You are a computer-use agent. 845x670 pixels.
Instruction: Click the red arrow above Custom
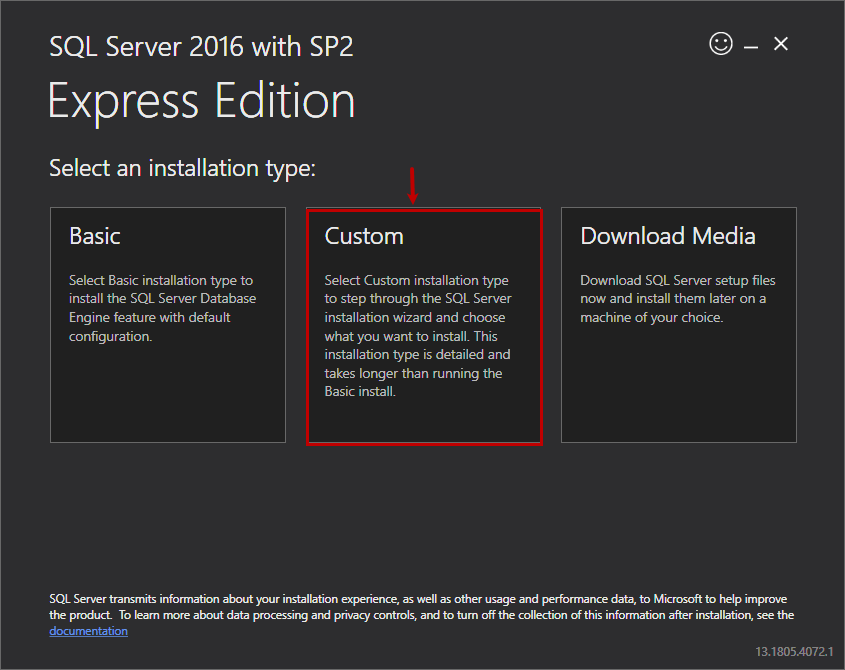413,184
